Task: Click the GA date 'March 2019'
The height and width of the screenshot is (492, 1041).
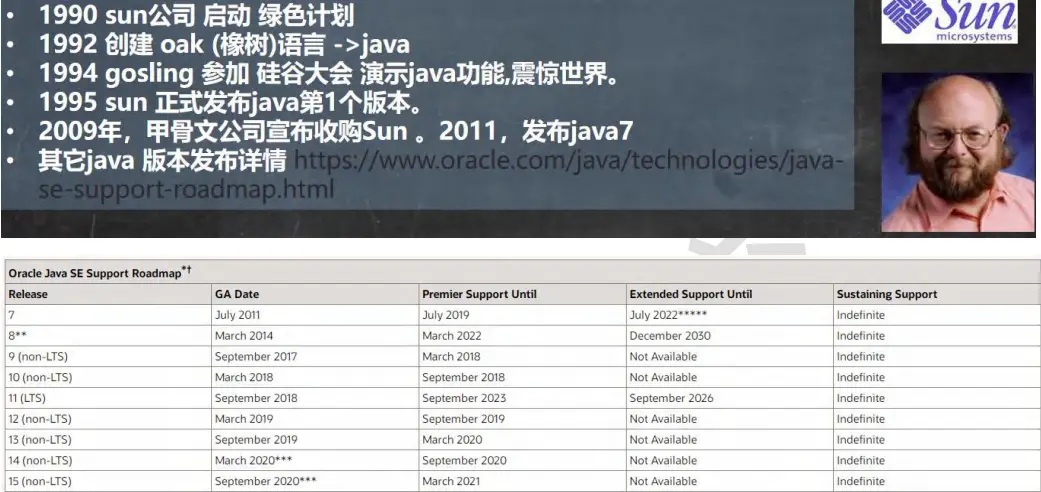Action: (244, 419)
